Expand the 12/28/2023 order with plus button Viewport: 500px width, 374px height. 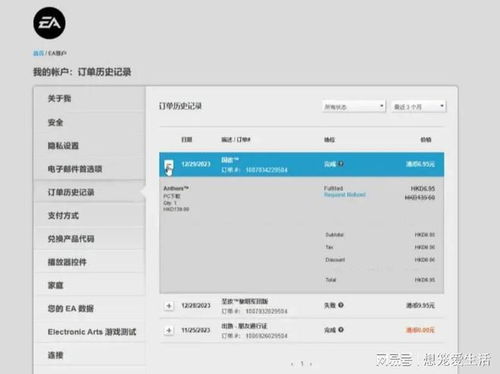[x=169, y=306]
